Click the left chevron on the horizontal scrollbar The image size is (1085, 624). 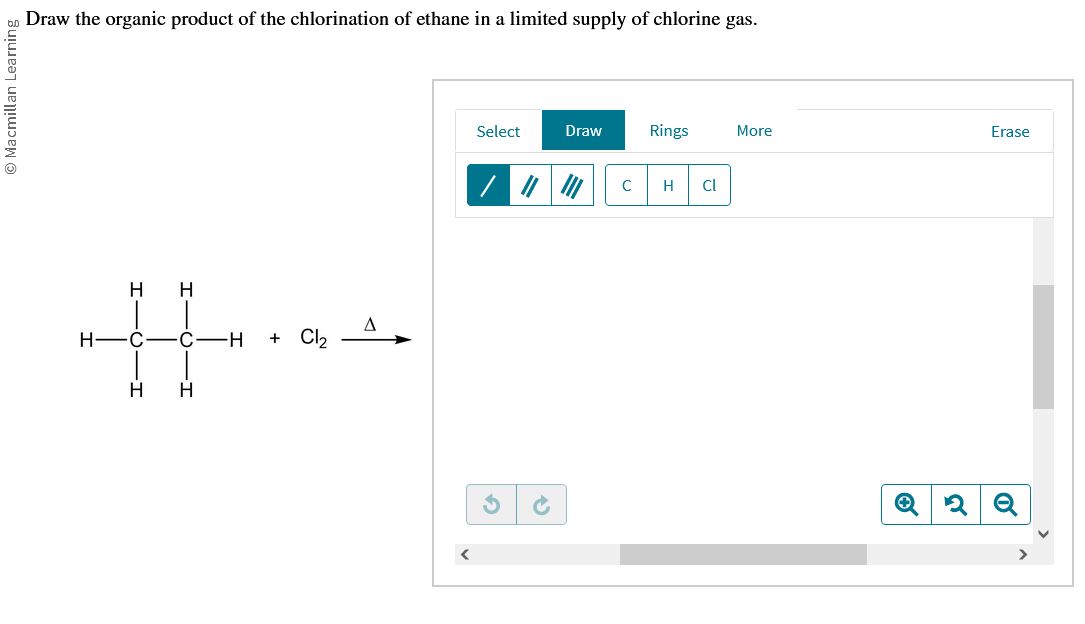click(464, 553)
